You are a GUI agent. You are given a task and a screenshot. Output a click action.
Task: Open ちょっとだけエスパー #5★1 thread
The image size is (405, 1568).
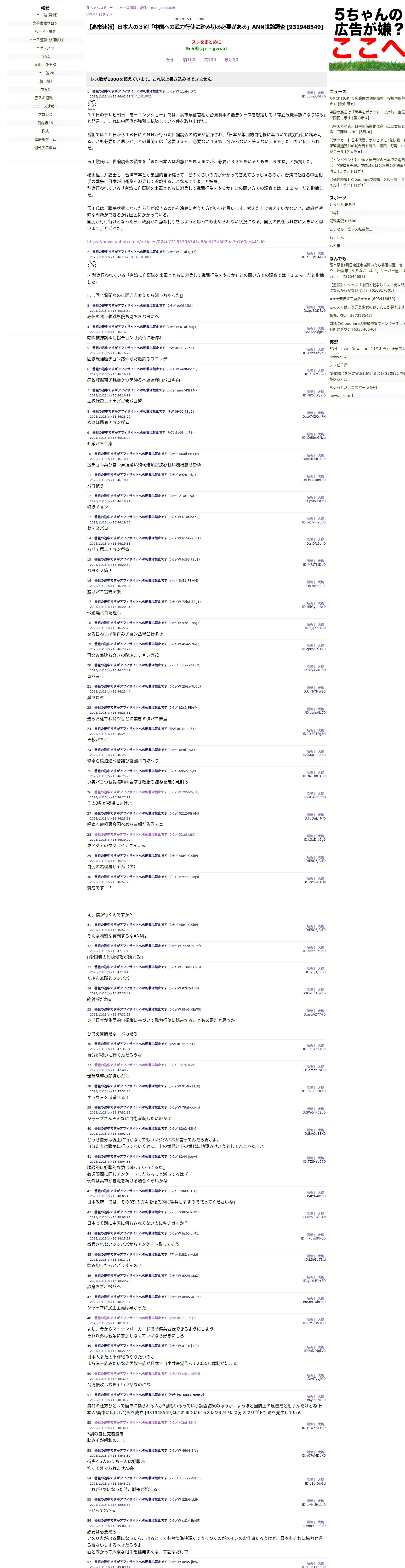(353, 388)
